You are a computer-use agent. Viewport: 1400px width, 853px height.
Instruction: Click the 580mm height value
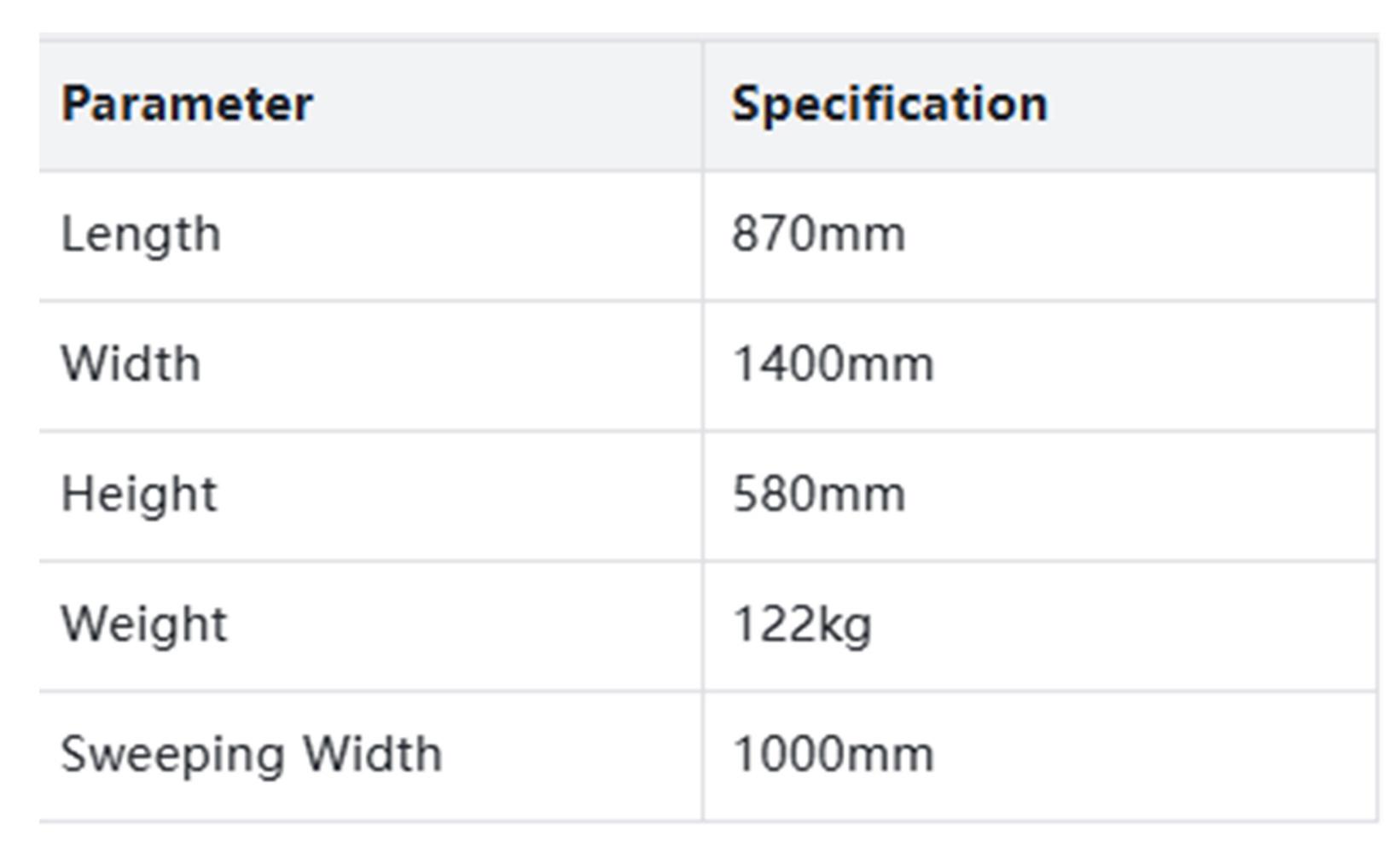[818, 495]
